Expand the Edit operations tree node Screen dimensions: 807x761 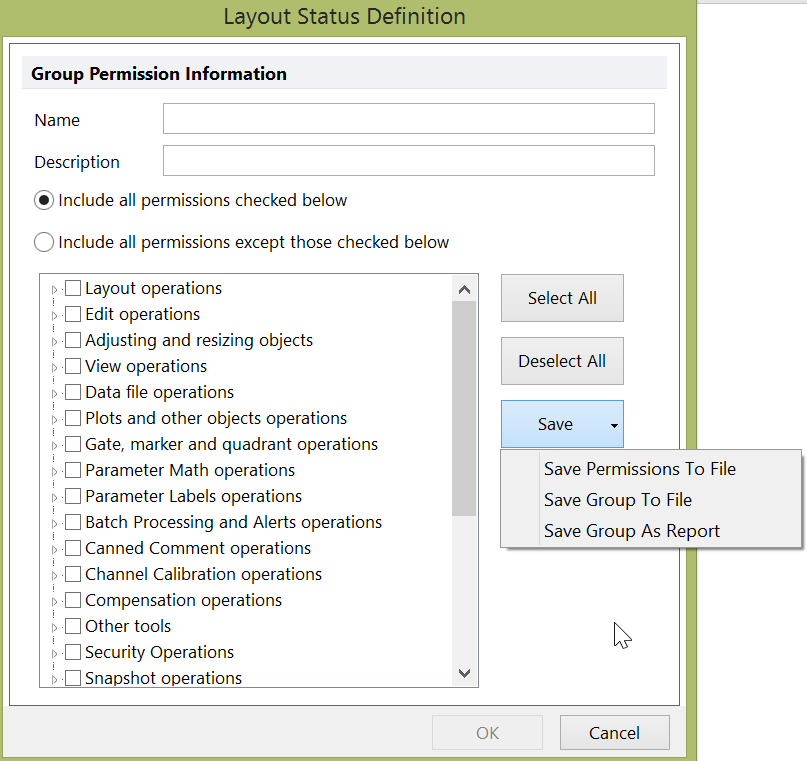[54, 315]
